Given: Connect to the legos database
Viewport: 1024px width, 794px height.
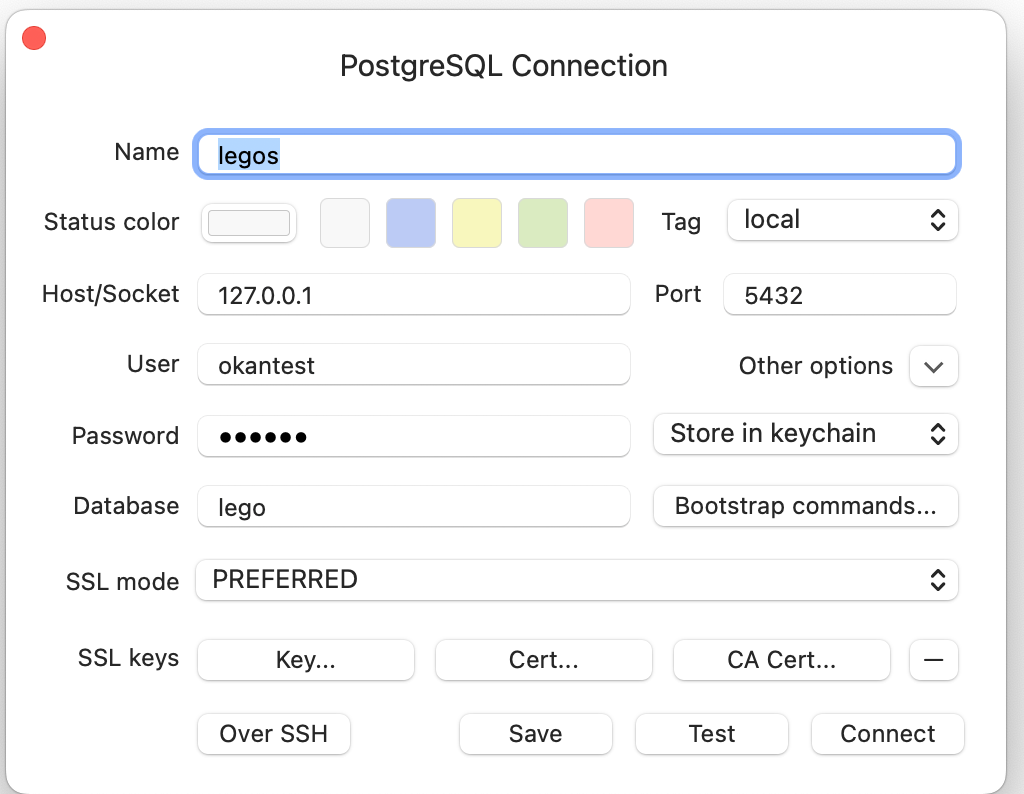Looking at the screenshot, I should (887, 734).
